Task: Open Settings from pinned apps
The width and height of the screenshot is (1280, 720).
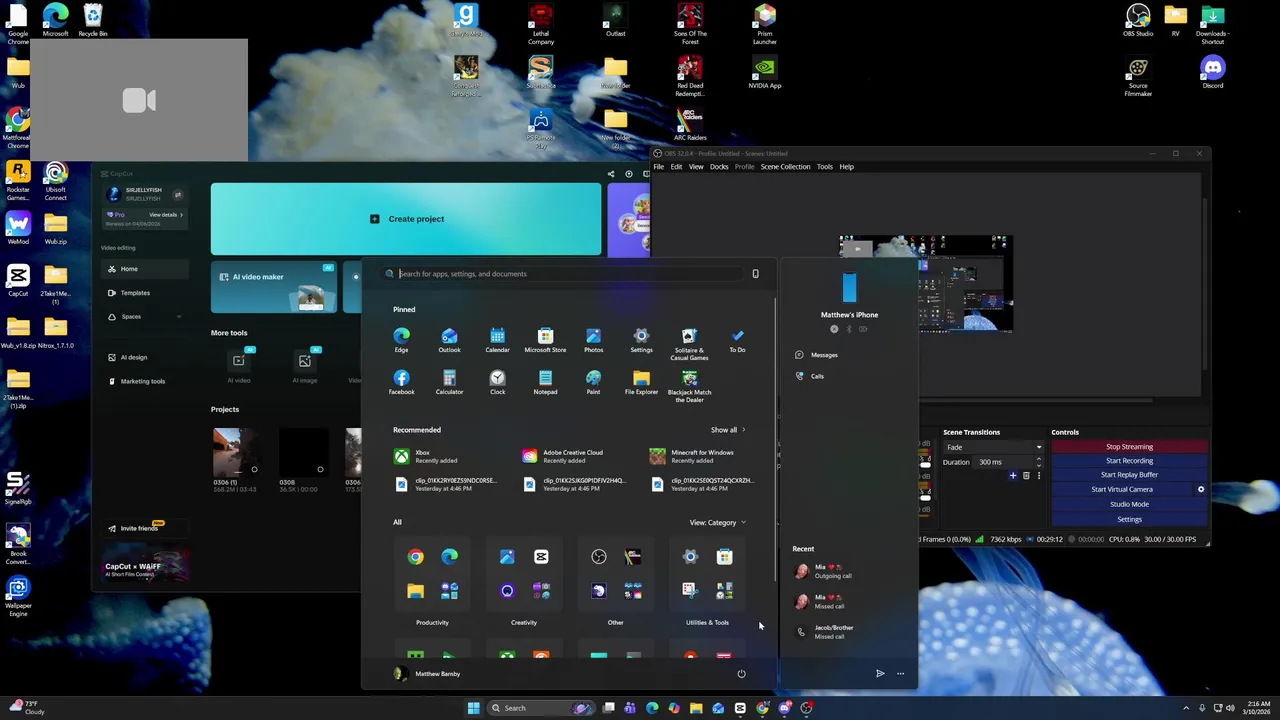Action: [x=641, y=340]
